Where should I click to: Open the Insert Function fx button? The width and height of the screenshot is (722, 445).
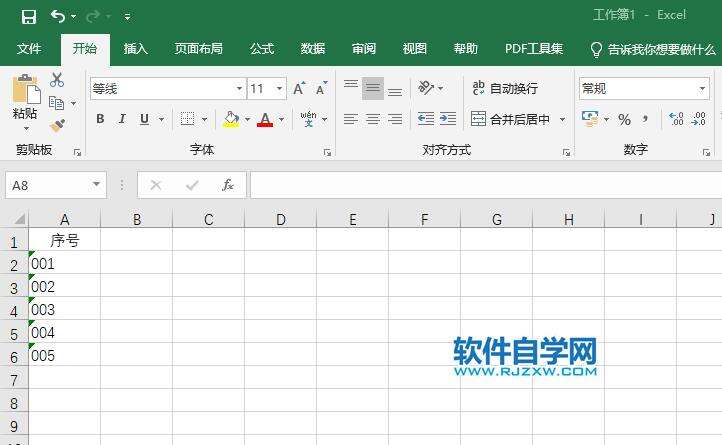click(x=227, y=185)
